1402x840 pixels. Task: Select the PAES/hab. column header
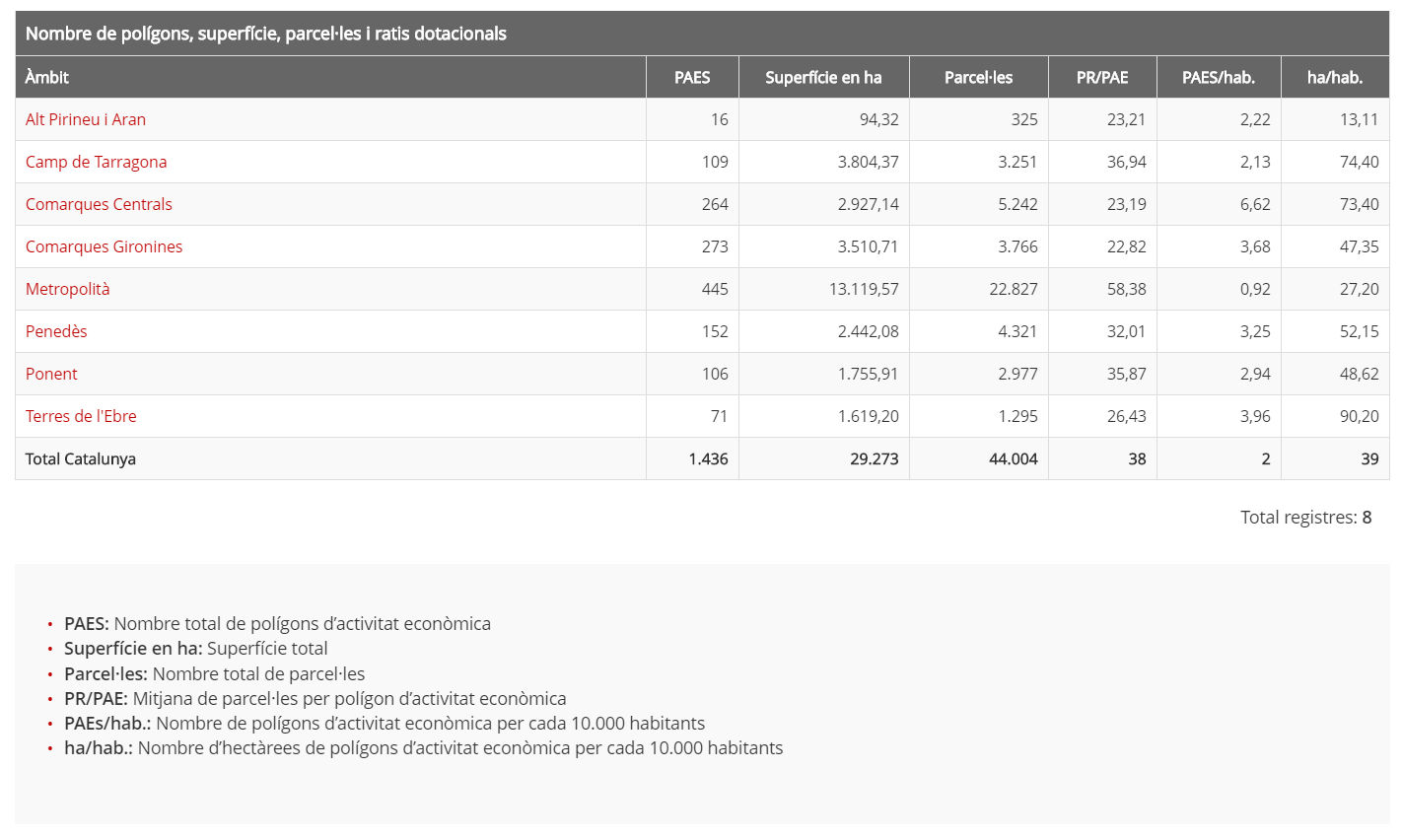pos(1219,77)
